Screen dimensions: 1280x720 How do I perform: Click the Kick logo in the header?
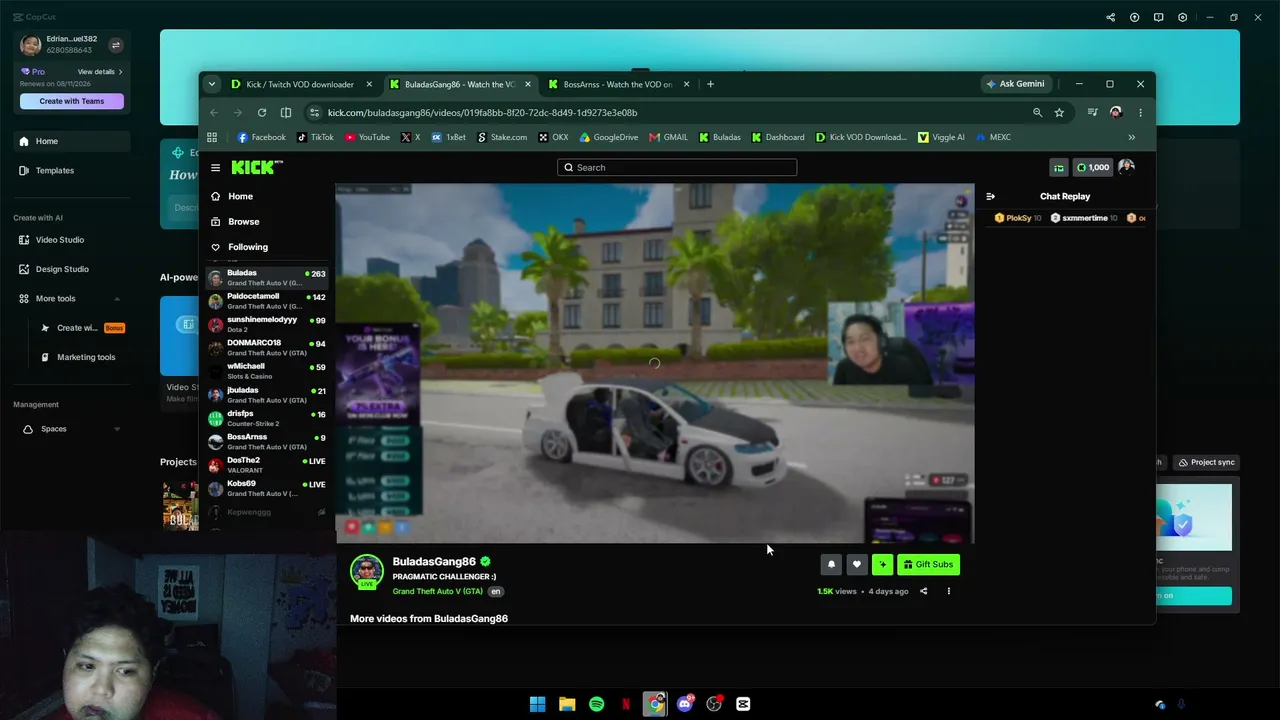point(257,167)
